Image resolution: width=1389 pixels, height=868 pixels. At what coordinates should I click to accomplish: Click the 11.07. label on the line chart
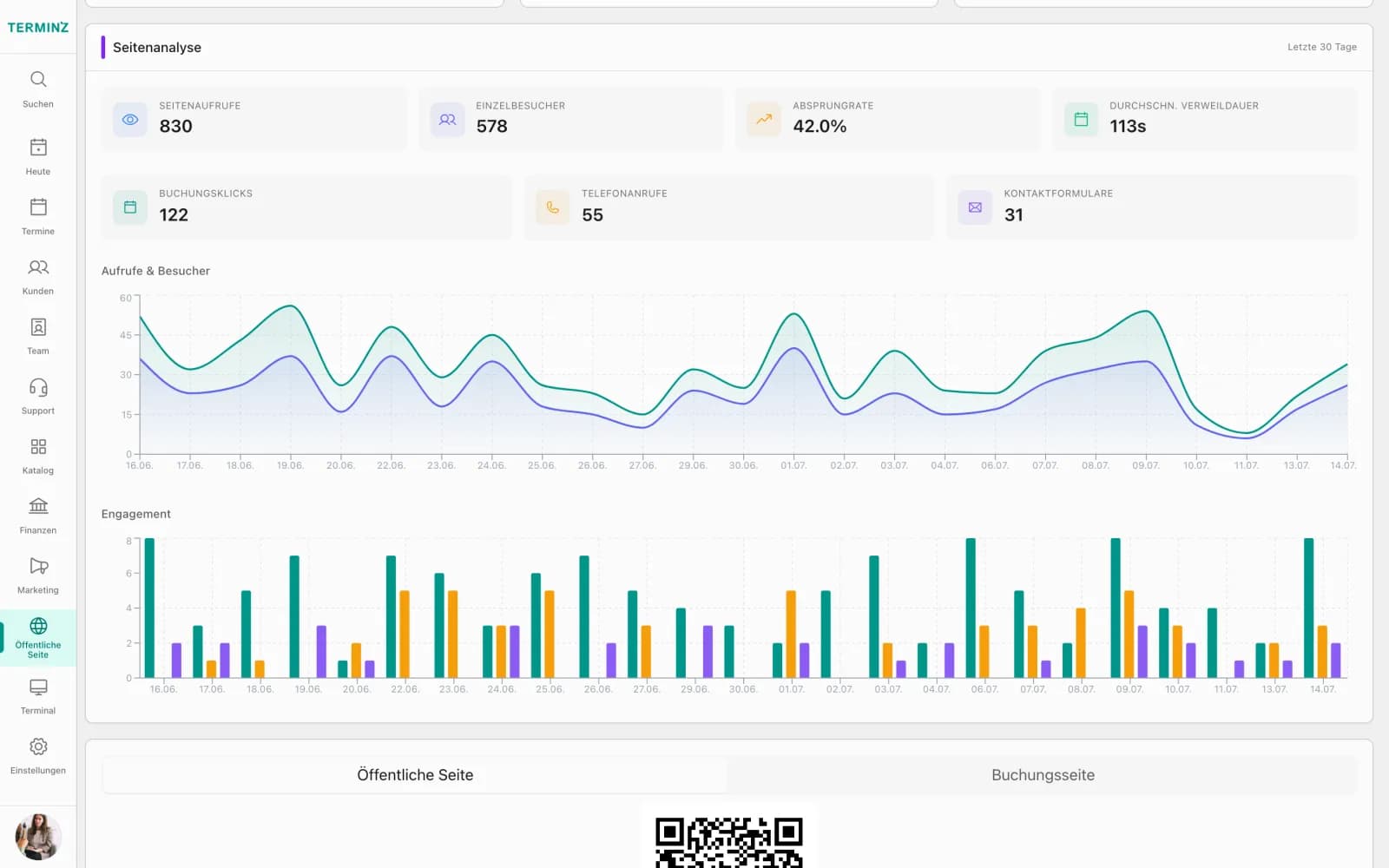tap(1247, 466)
